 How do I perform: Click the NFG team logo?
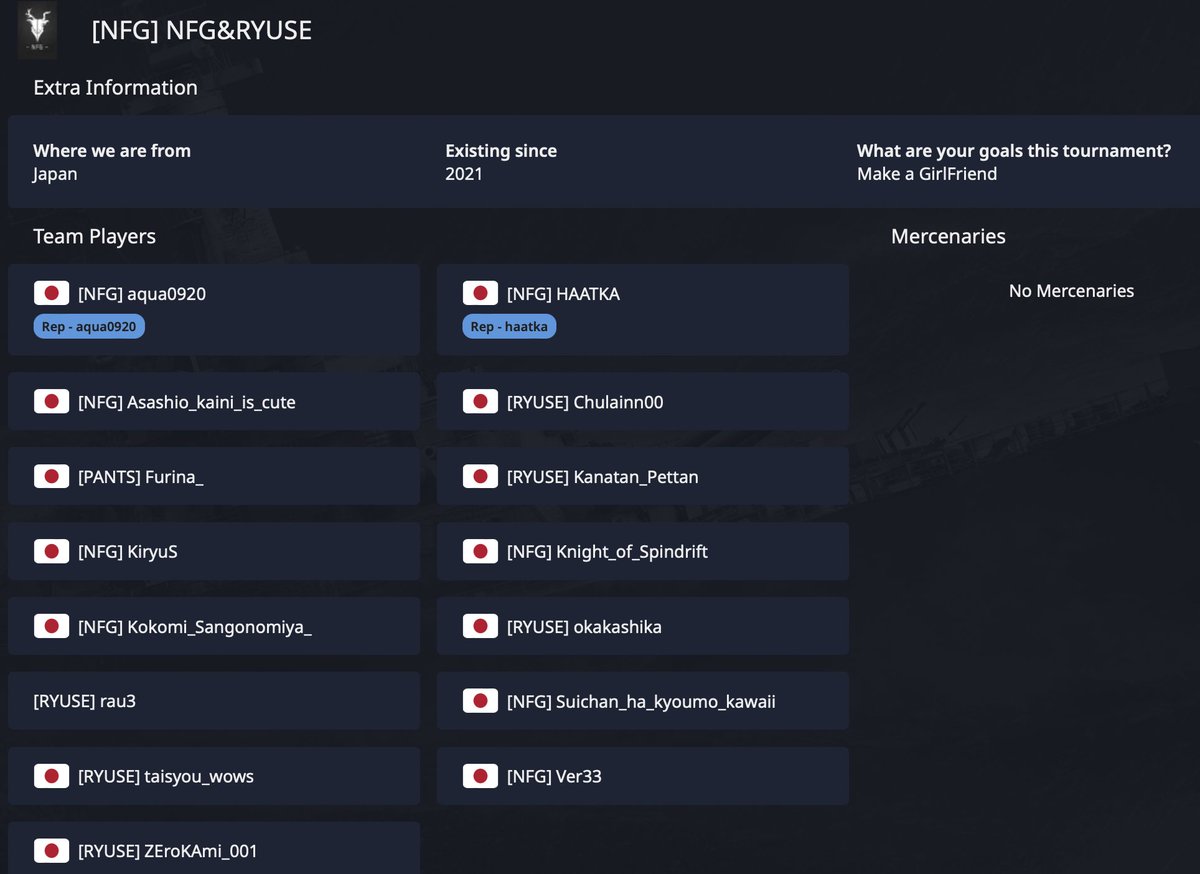tap(38, 31)
